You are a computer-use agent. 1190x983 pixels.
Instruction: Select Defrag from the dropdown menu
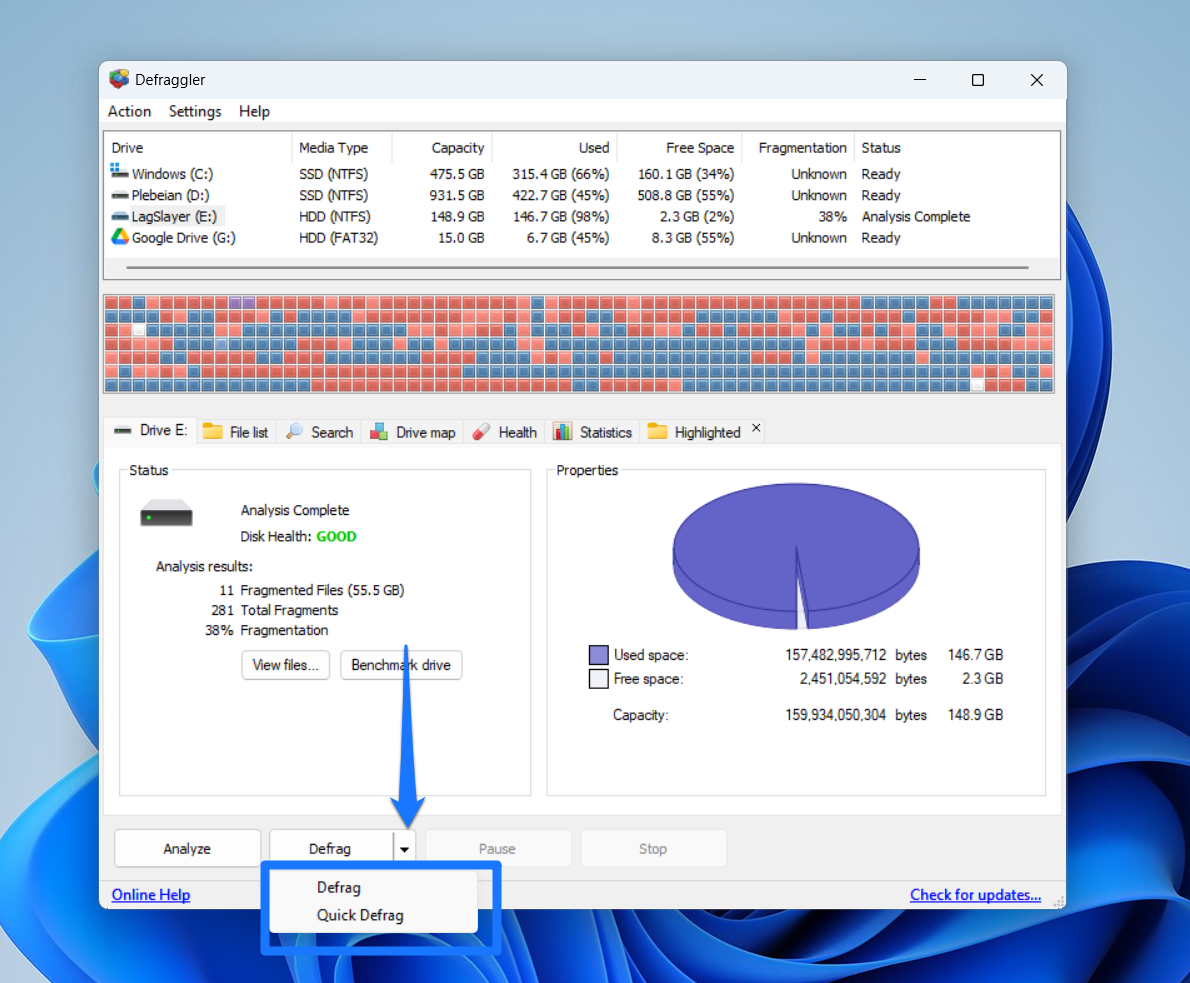click(339, 887)
